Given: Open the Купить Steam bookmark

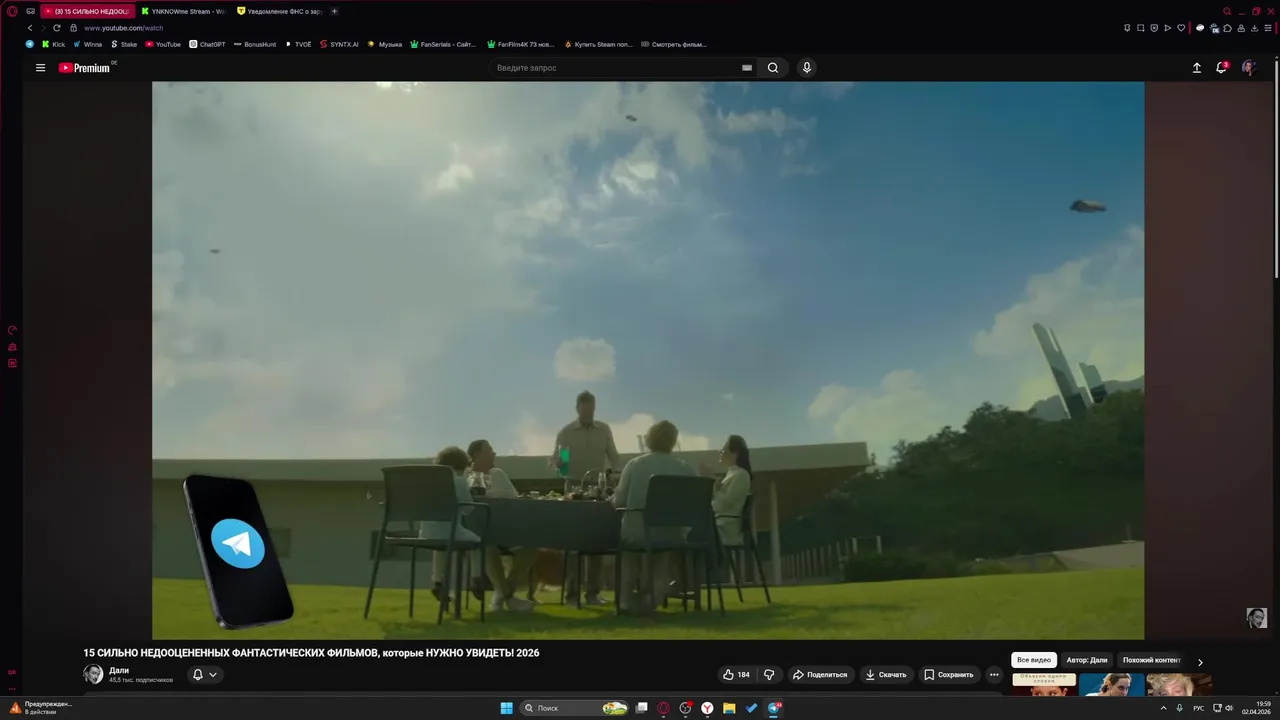Looking at the screenshot, I should [598, 44].
